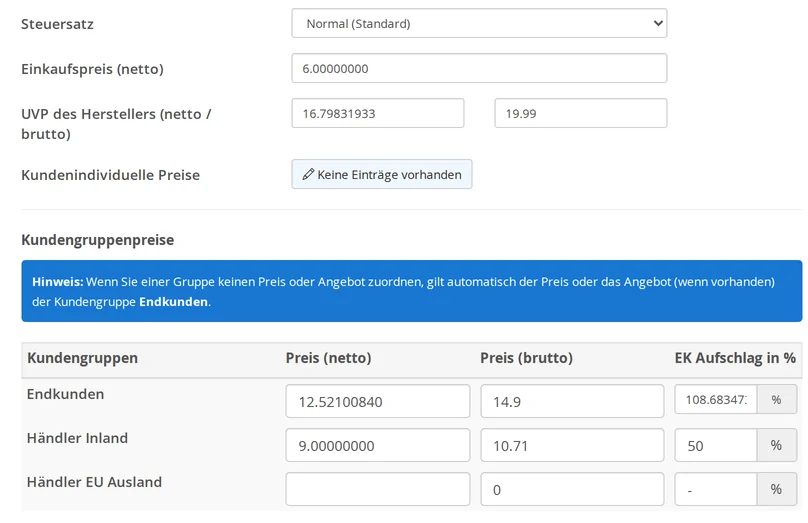
Task: Click the Preis (brutto) column header
Action: (526, 358)
